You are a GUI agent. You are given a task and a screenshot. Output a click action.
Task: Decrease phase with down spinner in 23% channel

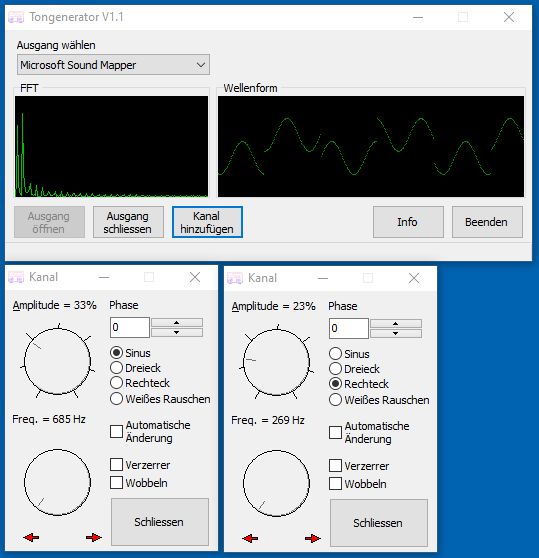coord(396,333)
